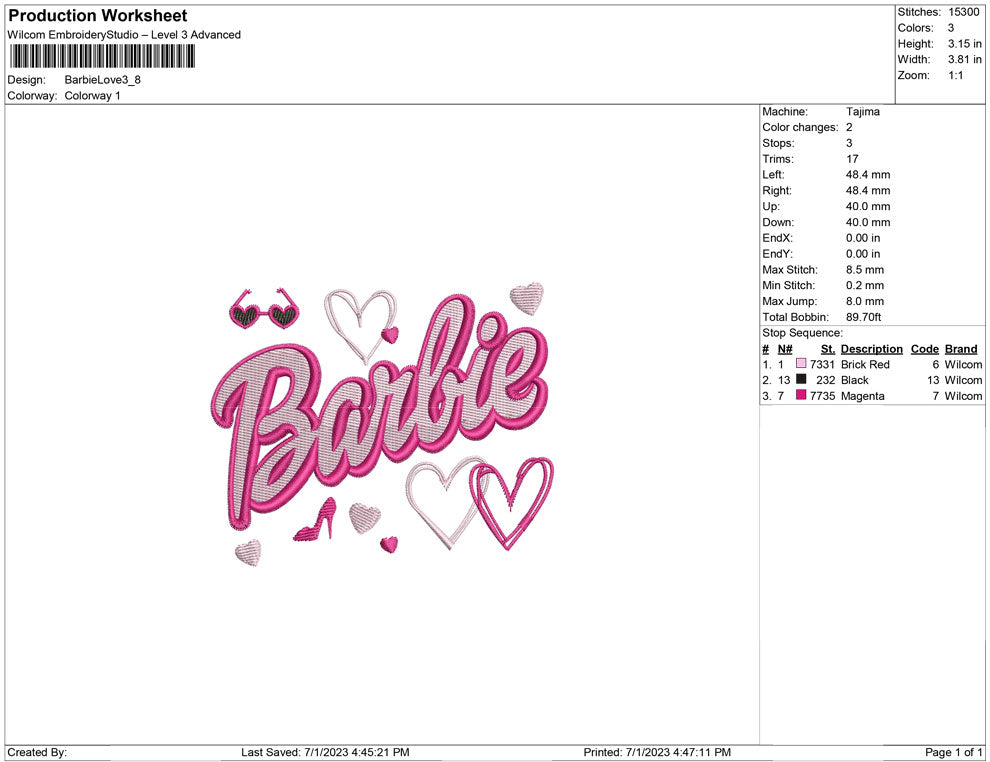Click the Height value '3.15 in'

[965, 44]
